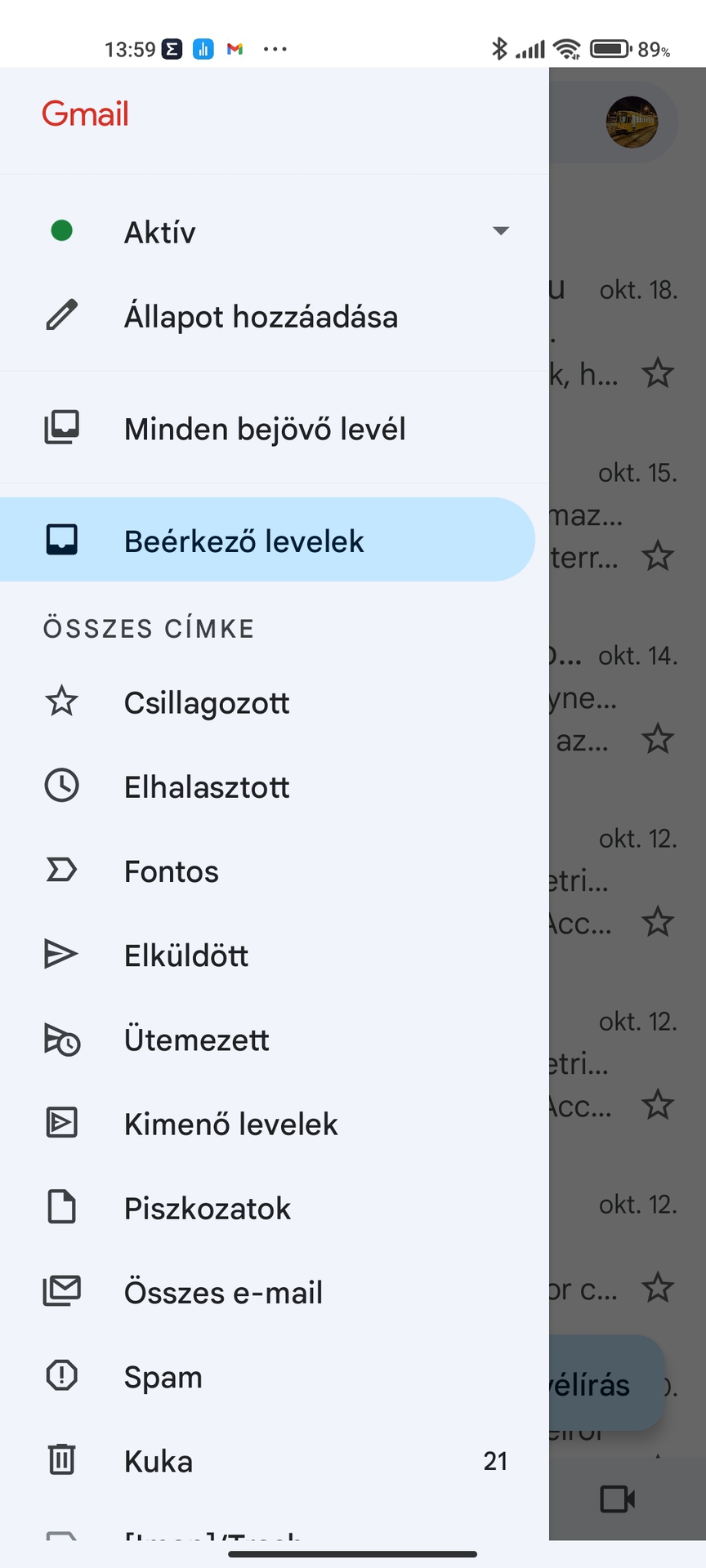Screen dimensions: 706x1568
Task: Tap the account profile picture
Action: point(632,122)
